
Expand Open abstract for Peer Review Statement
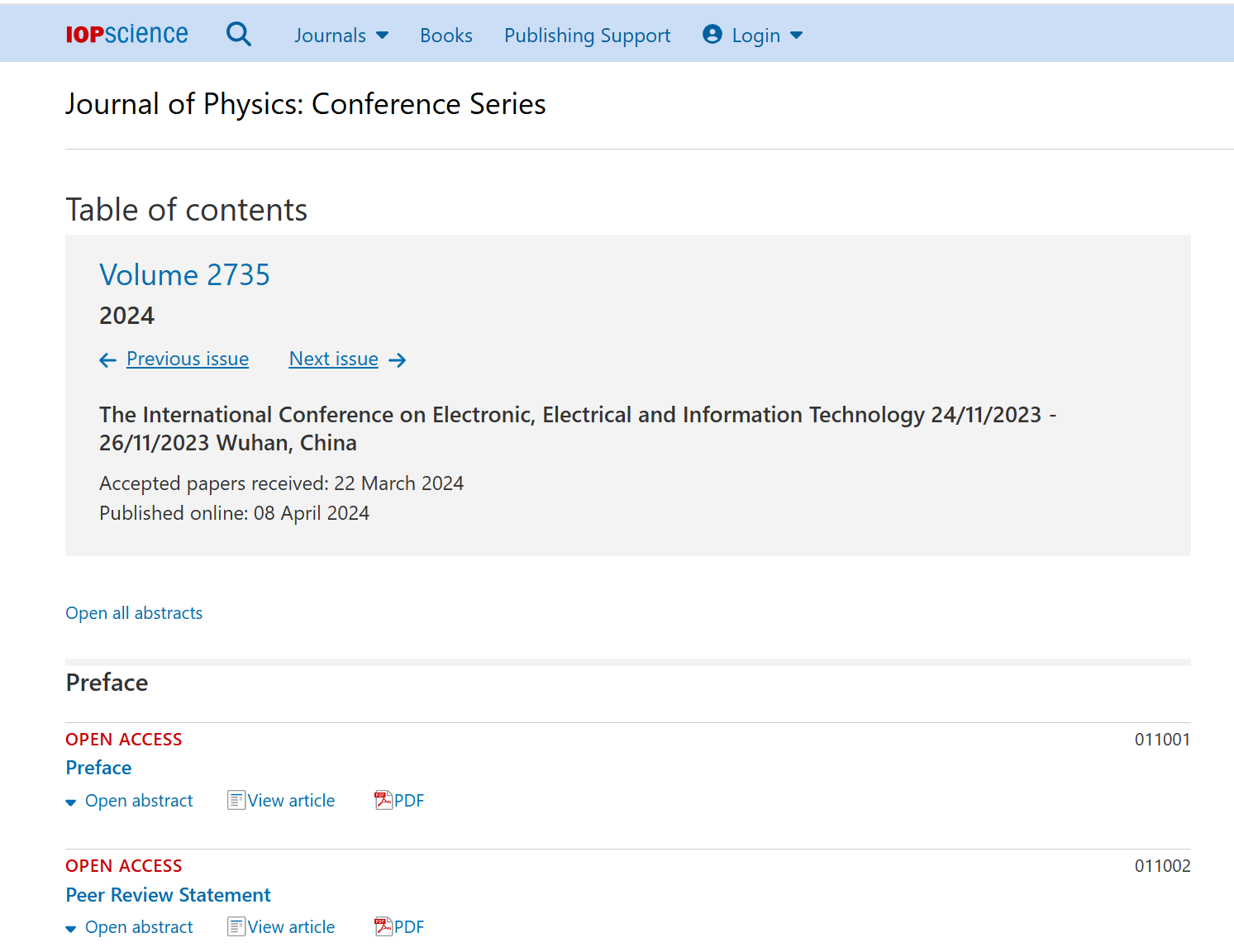[x=130, y=927]
